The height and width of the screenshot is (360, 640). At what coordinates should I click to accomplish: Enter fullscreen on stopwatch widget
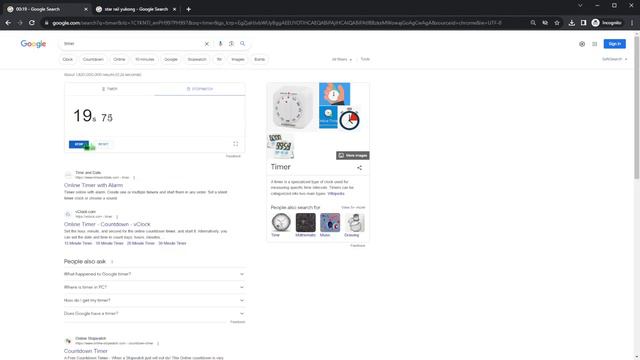(236, 144)
